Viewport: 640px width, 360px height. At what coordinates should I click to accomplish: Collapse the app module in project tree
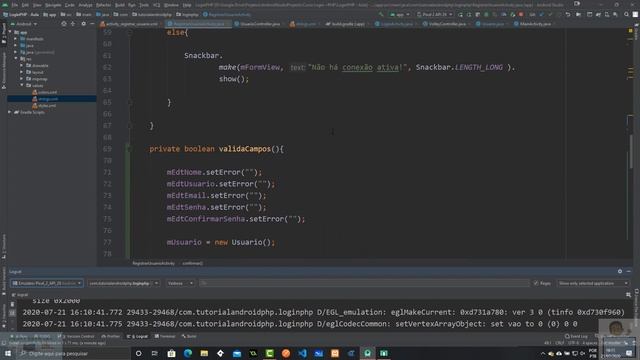(x=10, y=32)
